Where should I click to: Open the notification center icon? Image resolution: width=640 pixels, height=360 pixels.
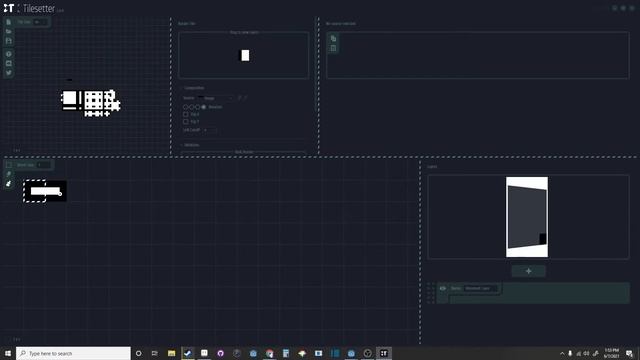[x=629, y=353]
